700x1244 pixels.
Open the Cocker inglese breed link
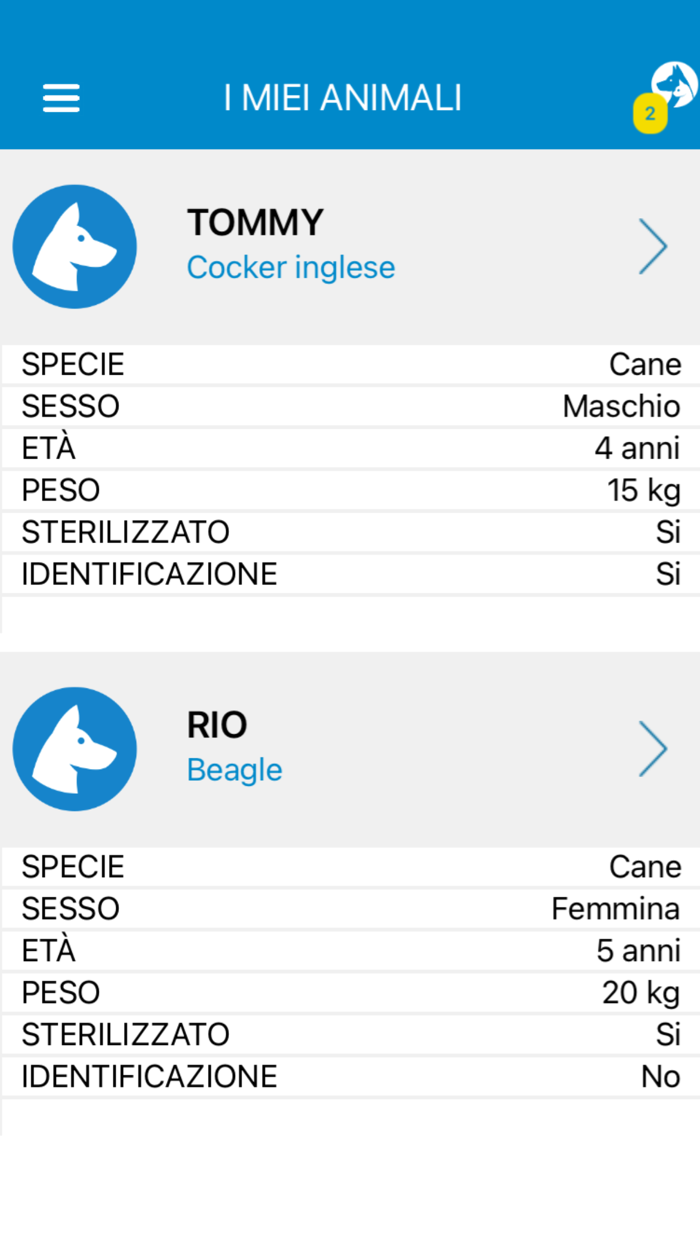coord(290,267)
